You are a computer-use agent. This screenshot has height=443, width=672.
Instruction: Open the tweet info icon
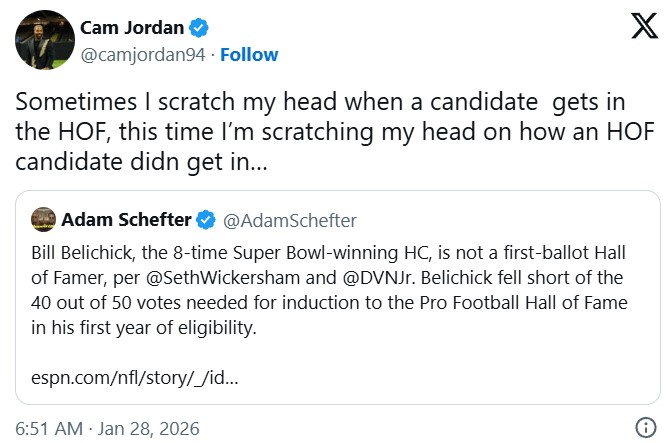click(x=646, y=428)
